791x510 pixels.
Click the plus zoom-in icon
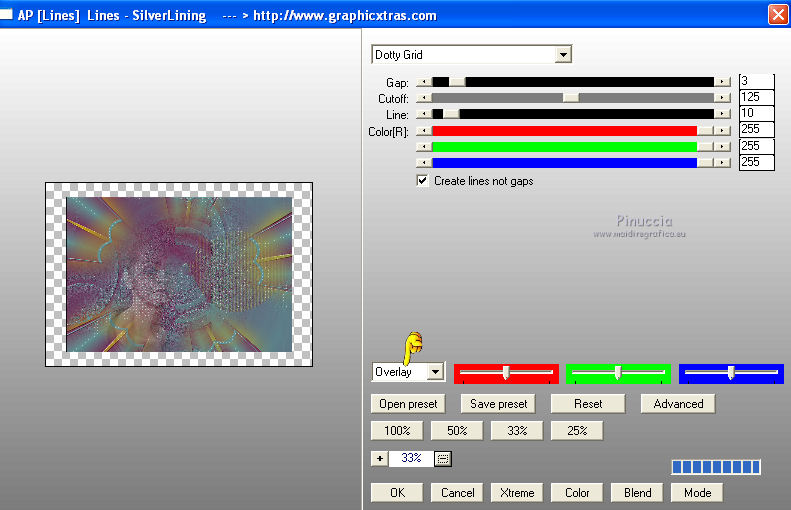pyautogui.click(x=379, y=458)
